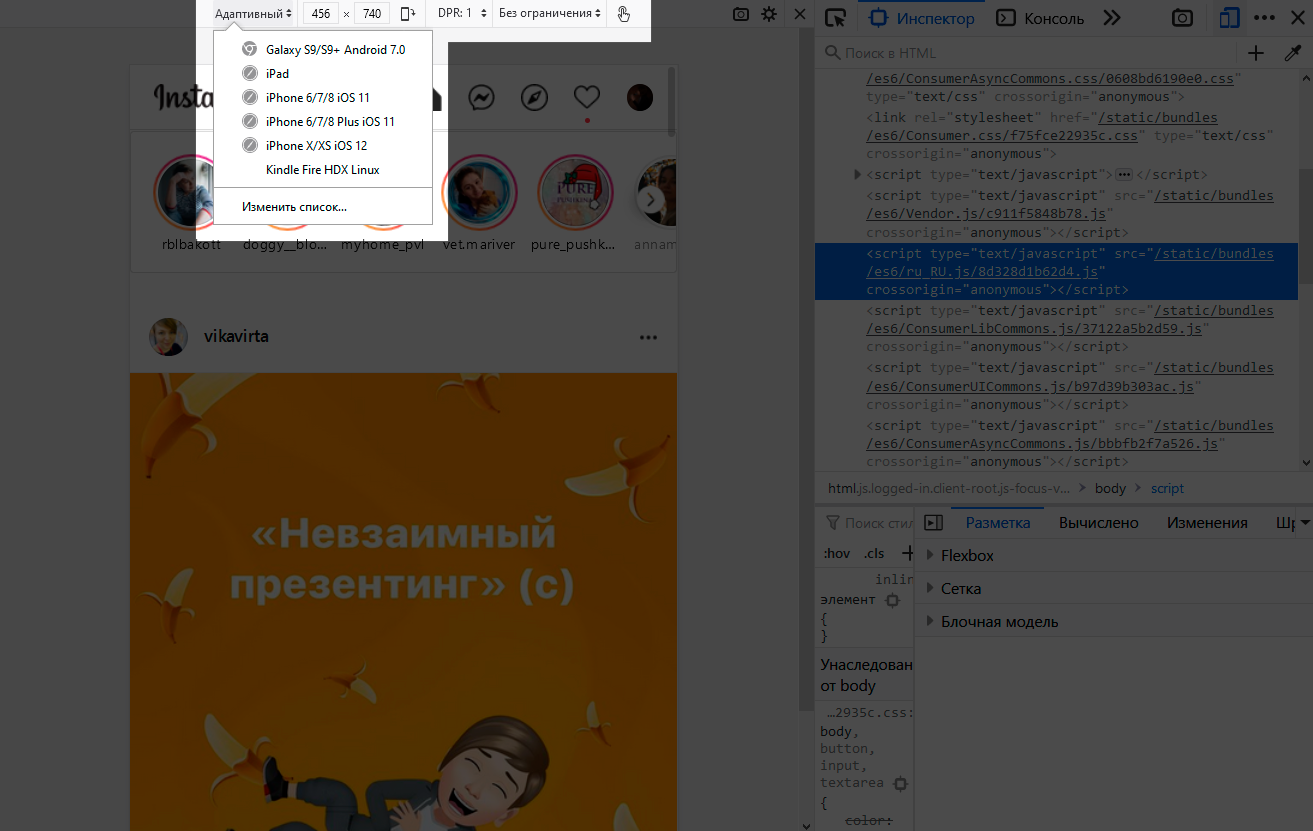Show next stories with arrow button
This screenshot has width=1313, height=831.
(651, 199)
